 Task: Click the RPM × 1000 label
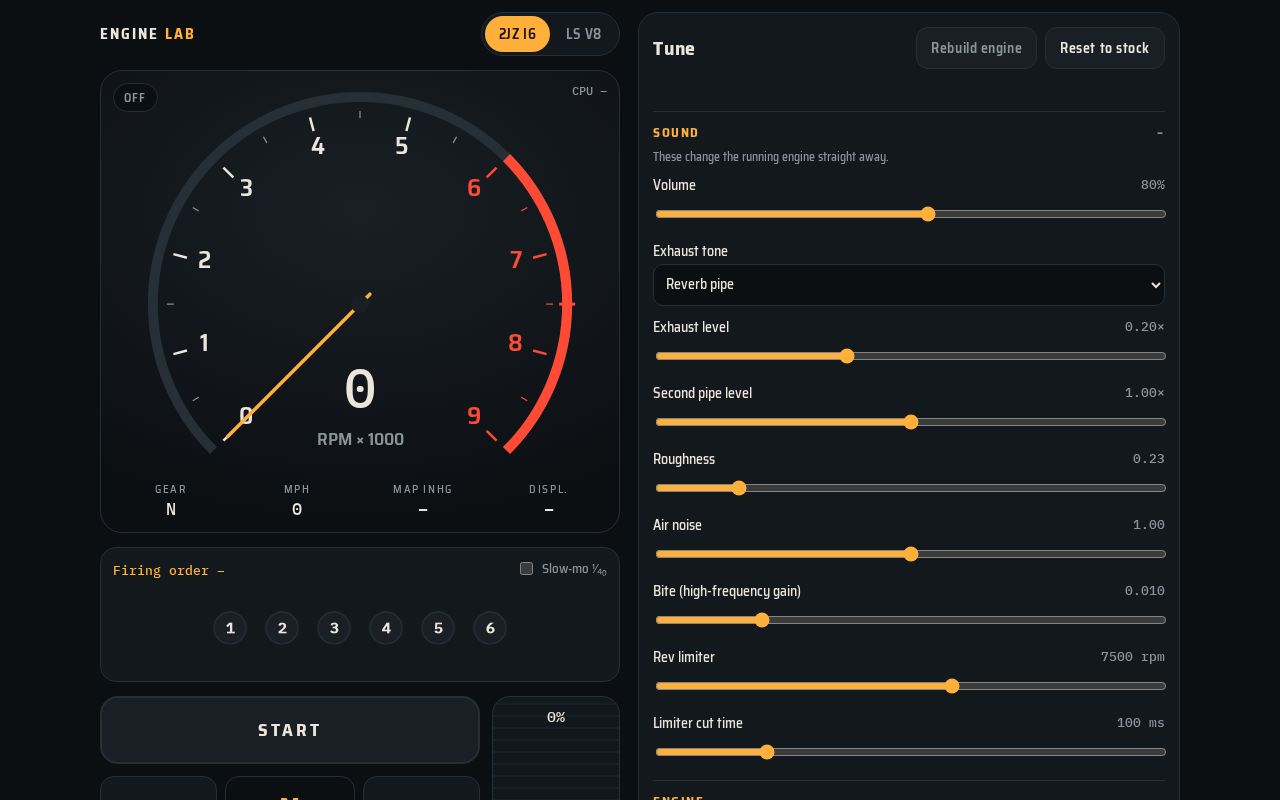tap(360, 439)
